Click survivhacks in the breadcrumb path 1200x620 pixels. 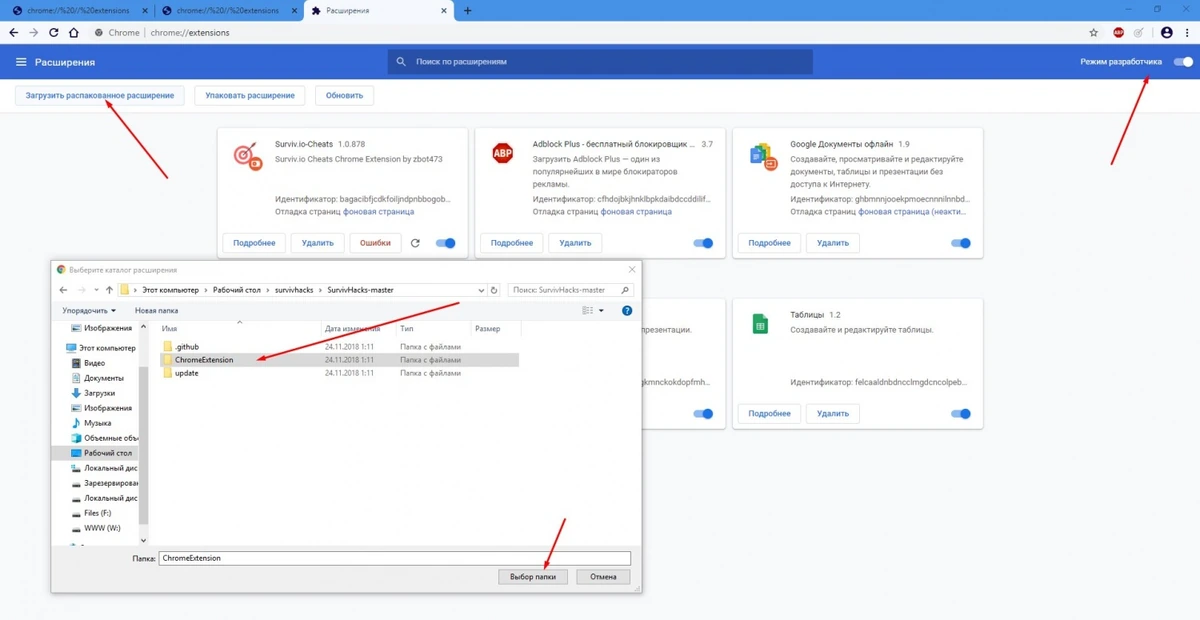tap(295, 290)
